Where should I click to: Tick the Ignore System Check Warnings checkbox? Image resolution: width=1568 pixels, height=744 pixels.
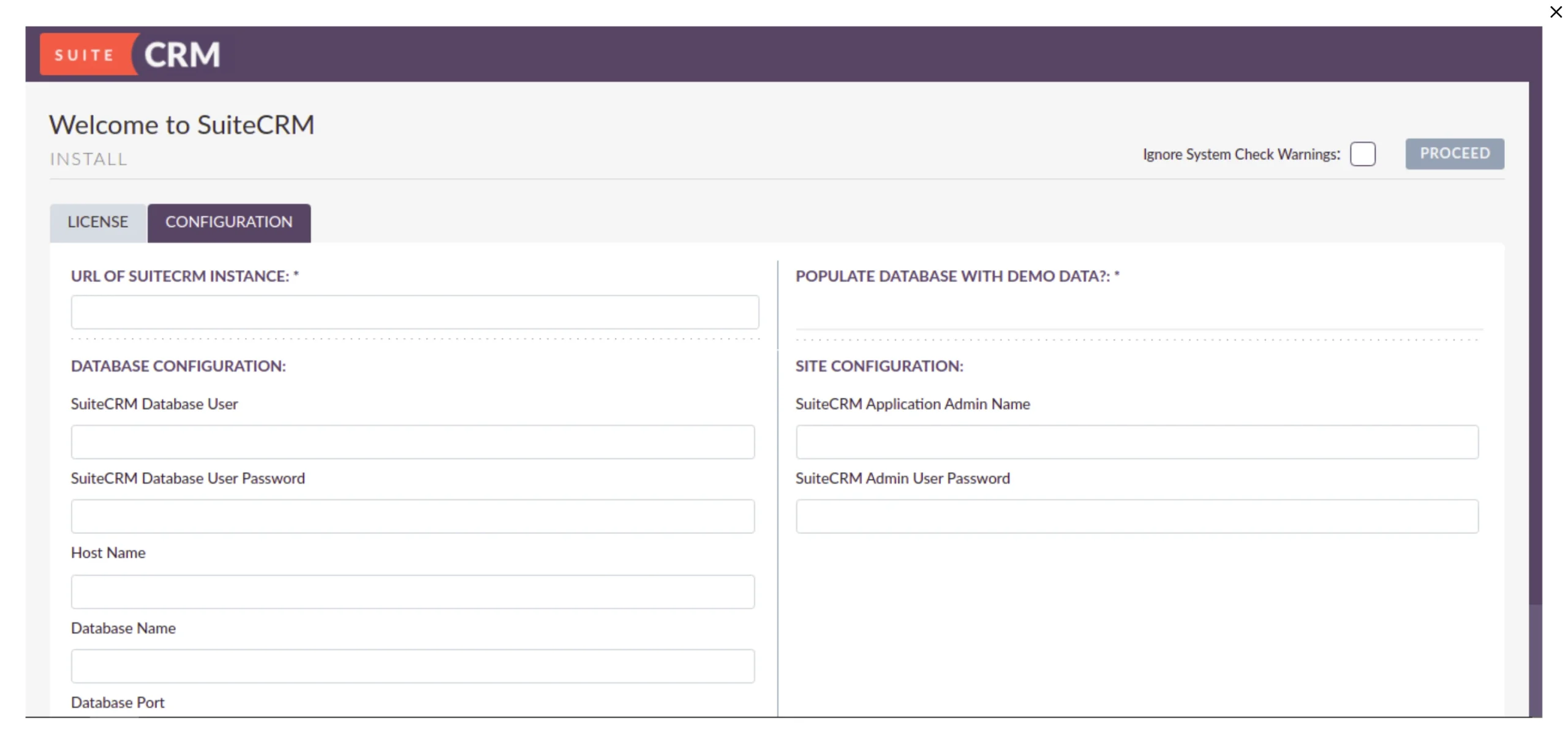click(x=1362, y=154)
